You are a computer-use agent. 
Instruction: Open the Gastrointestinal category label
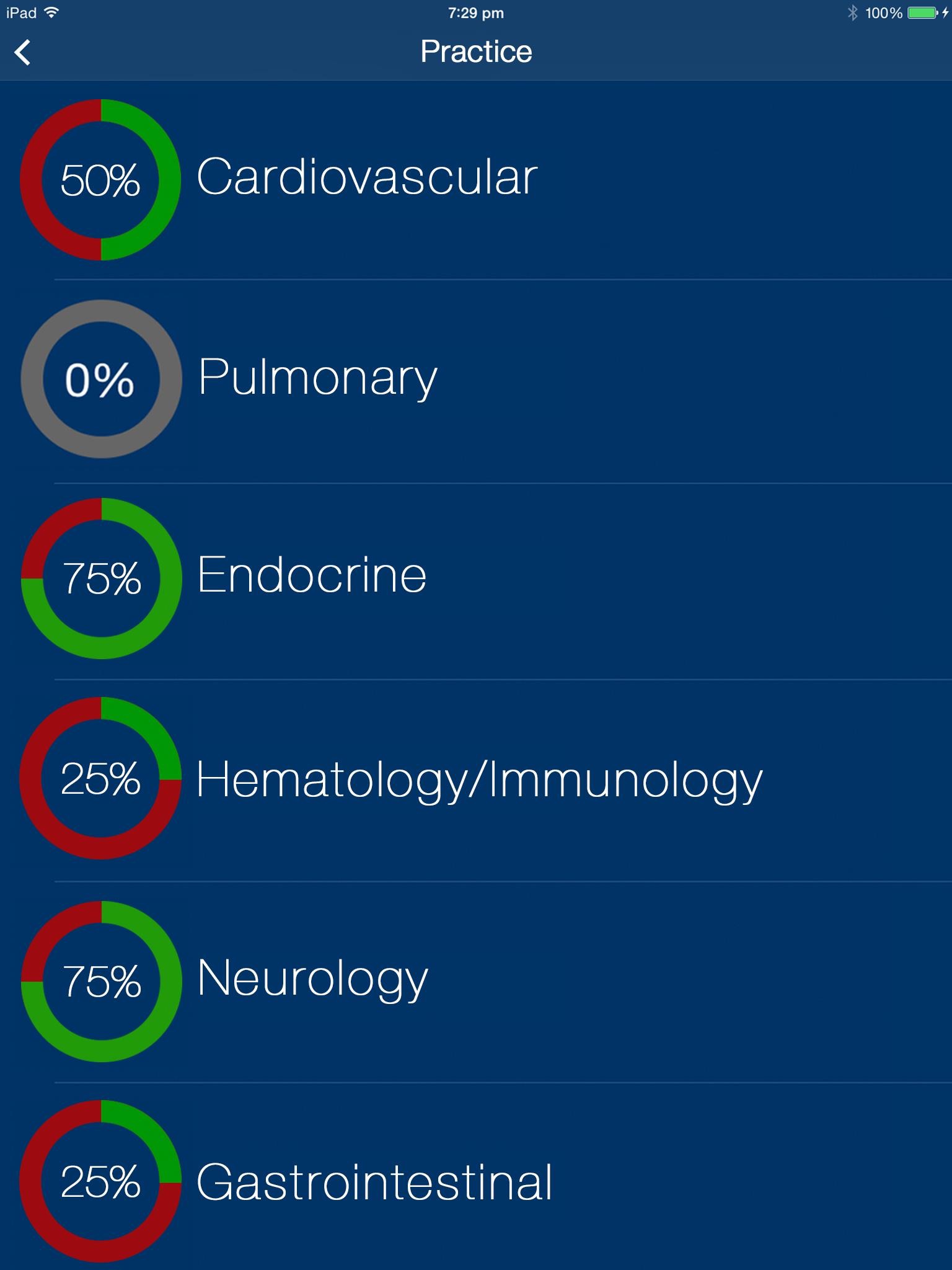click(x=374, y=1183)
